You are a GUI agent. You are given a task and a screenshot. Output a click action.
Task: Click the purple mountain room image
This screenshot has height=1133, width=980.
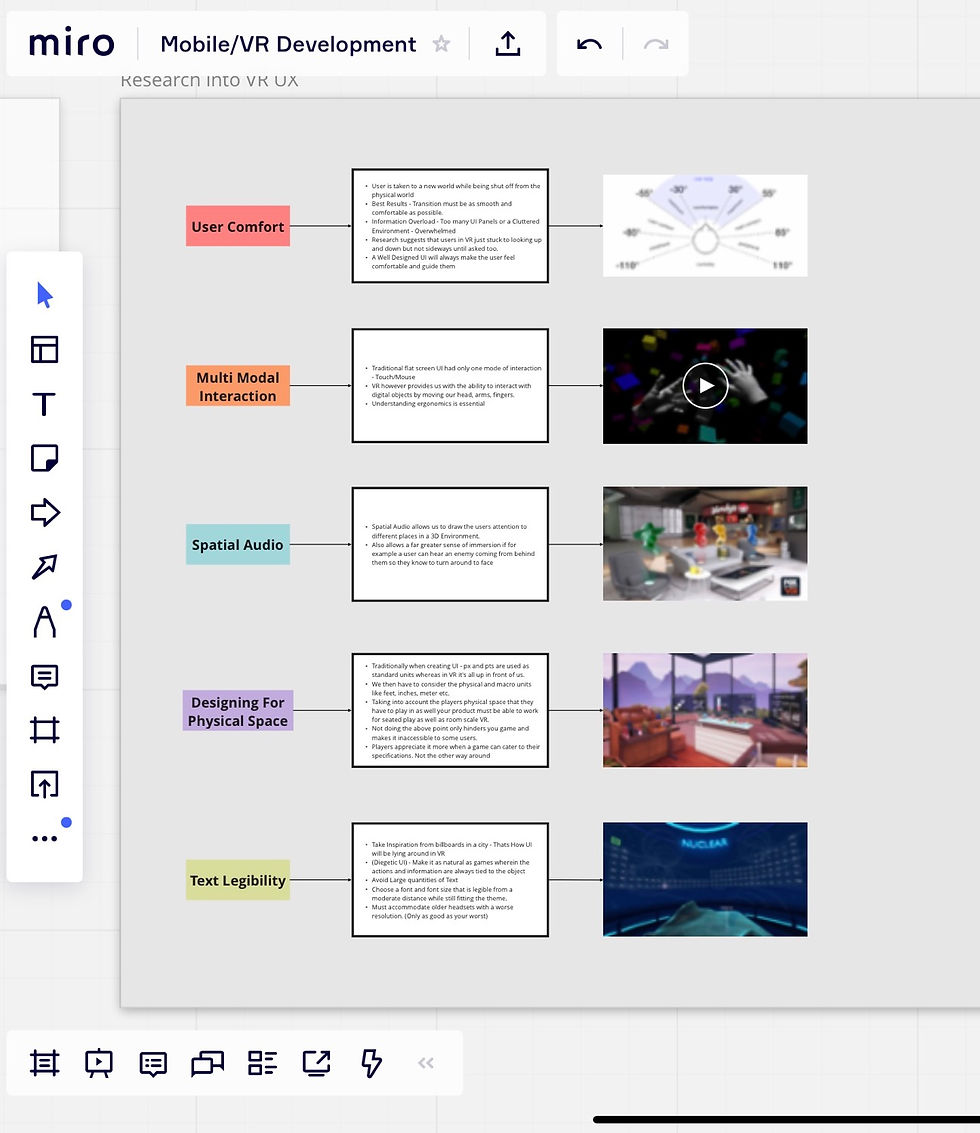point(705,710)
